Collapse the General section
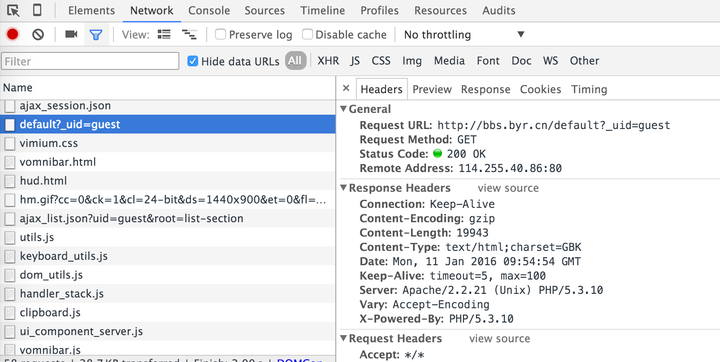Image resolution: width=720 pixels, height=362 pixels. coord(344,109)
